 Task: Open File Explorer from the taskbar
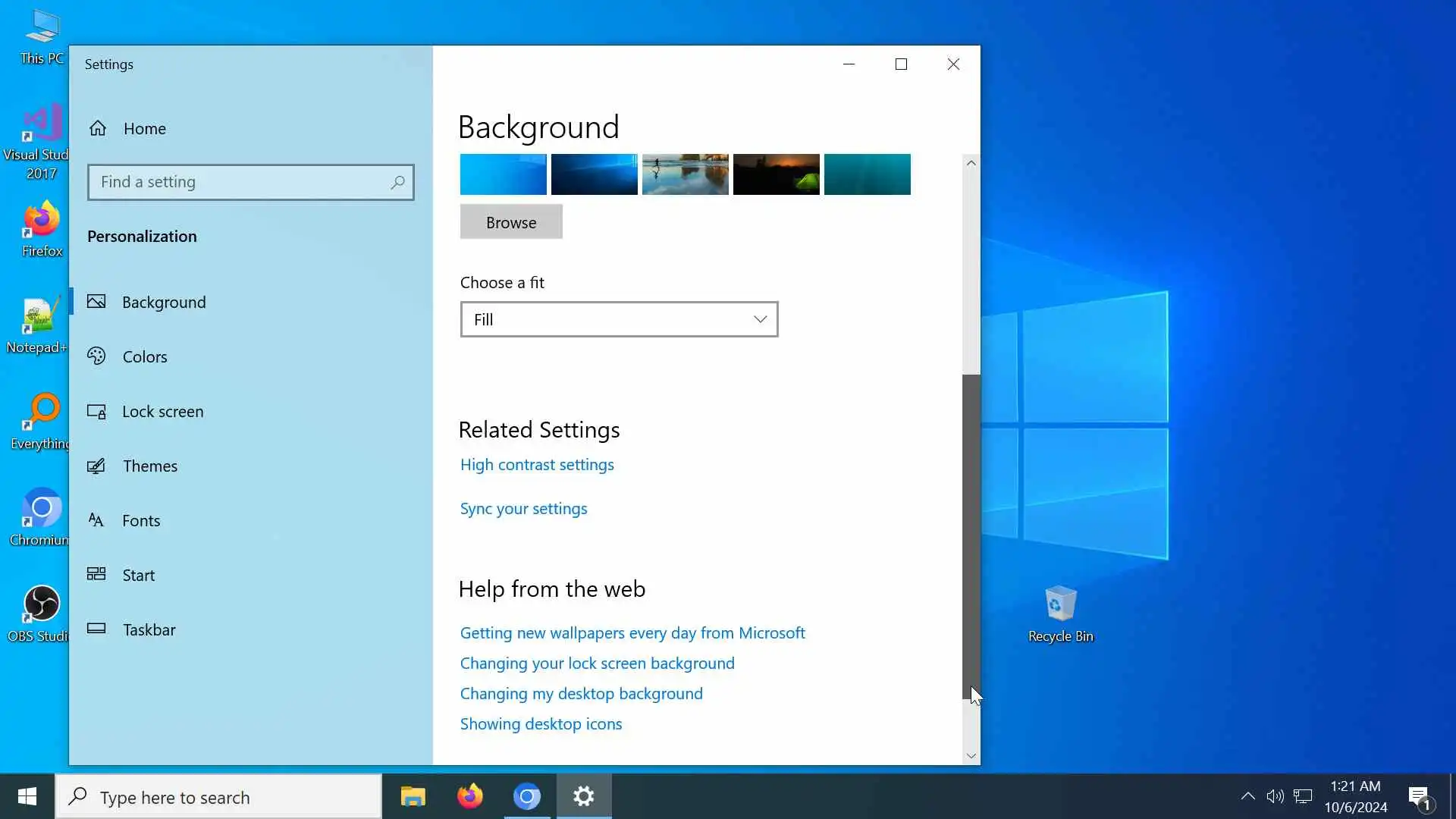[413, 796]
